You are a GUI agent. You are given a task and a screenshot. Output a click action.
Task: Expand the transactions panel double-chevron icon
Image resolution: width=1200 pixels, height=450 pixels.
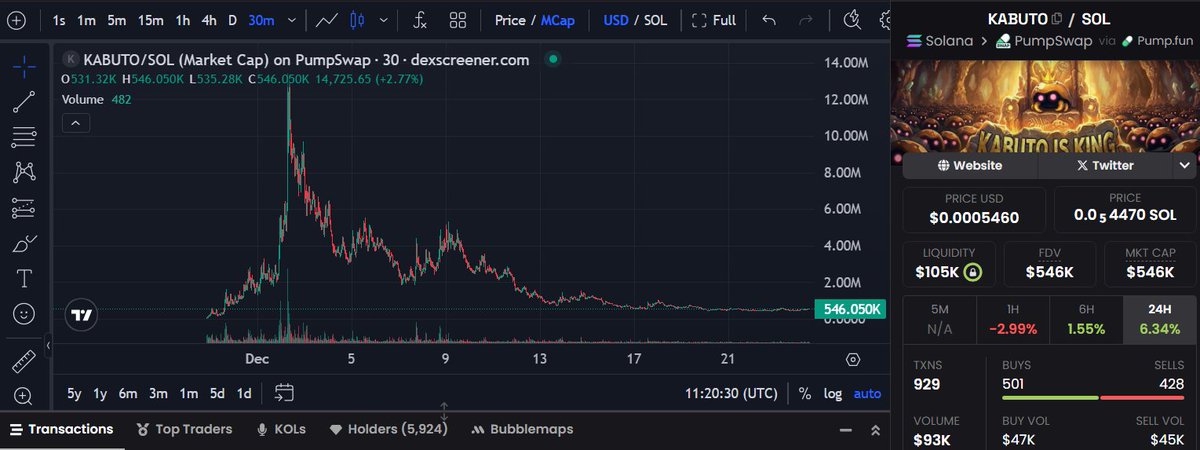875,429
